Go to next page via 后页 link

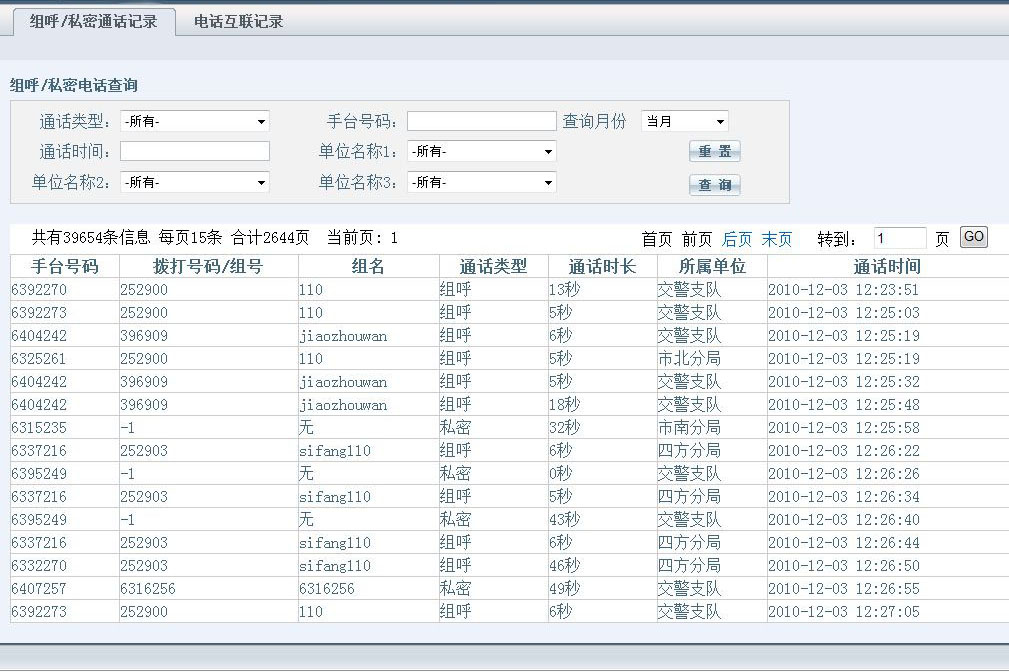click(737, 239)
